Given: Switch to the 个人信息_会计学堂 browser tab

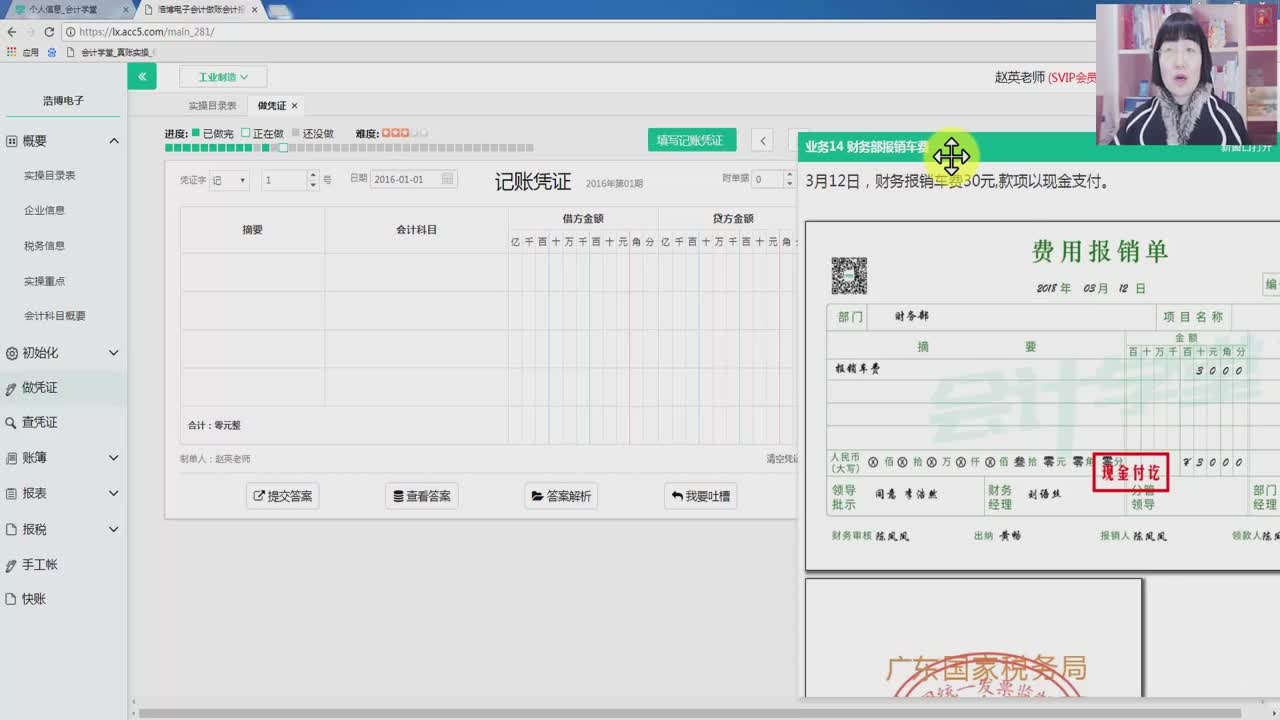Looking at the screenshot, I should tap(62, 9).
